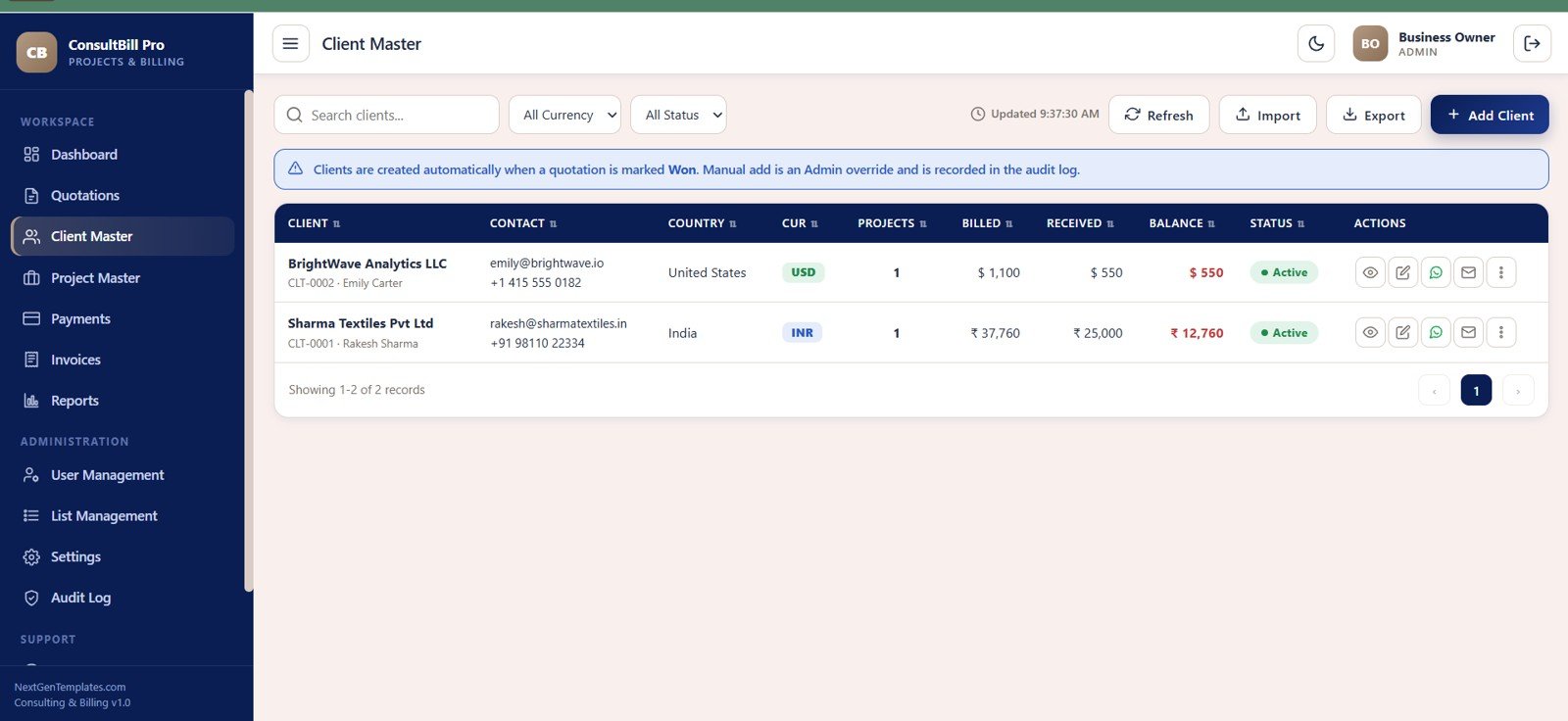Toggle dark mode with the moon icon

tap(1316, 43)
